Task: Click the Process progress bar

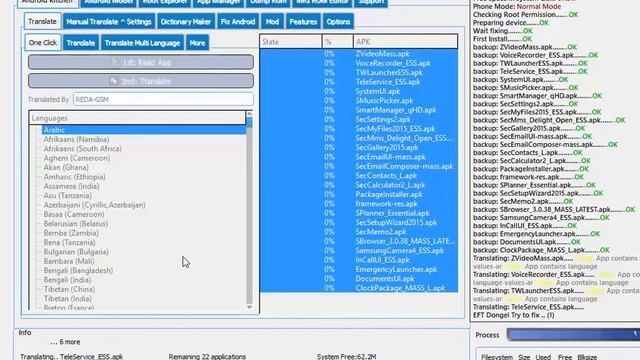Action: tap(573, 335)
